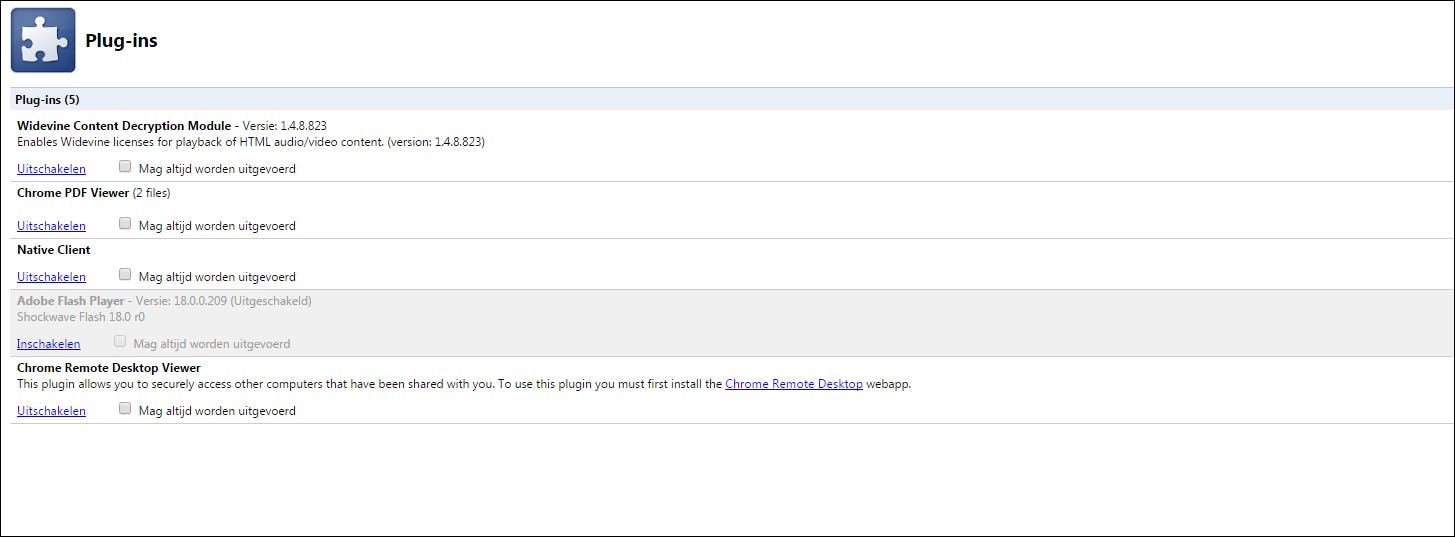
Task: Select the Adobe Flash Player title
Action: [71, 301]
